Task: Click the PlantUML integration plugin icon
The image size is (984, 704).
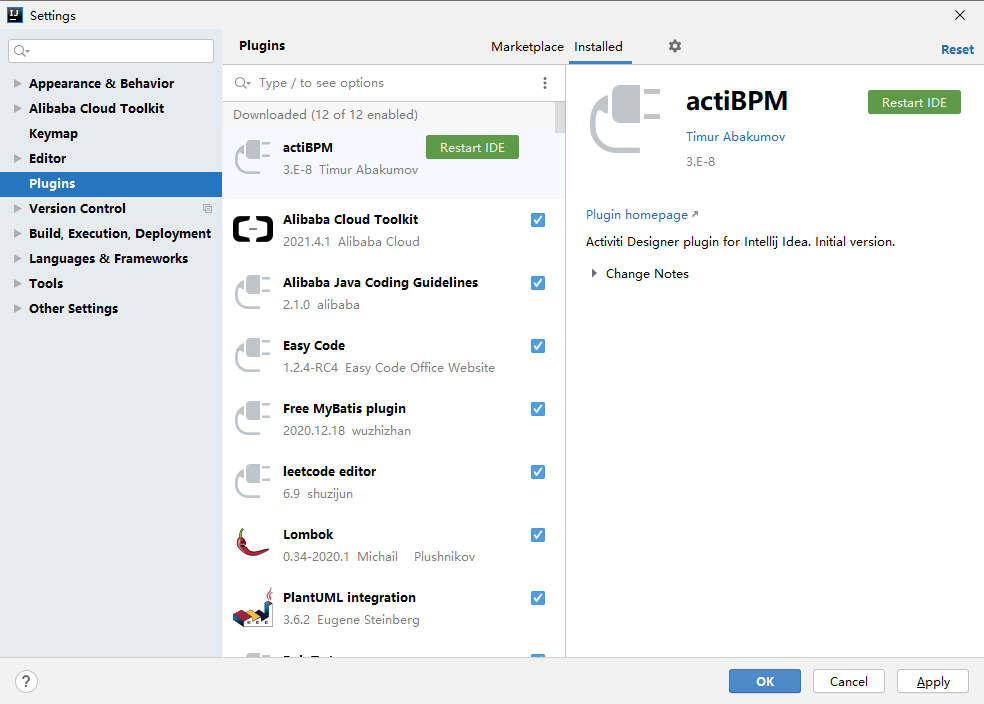Action: point(253,607)
